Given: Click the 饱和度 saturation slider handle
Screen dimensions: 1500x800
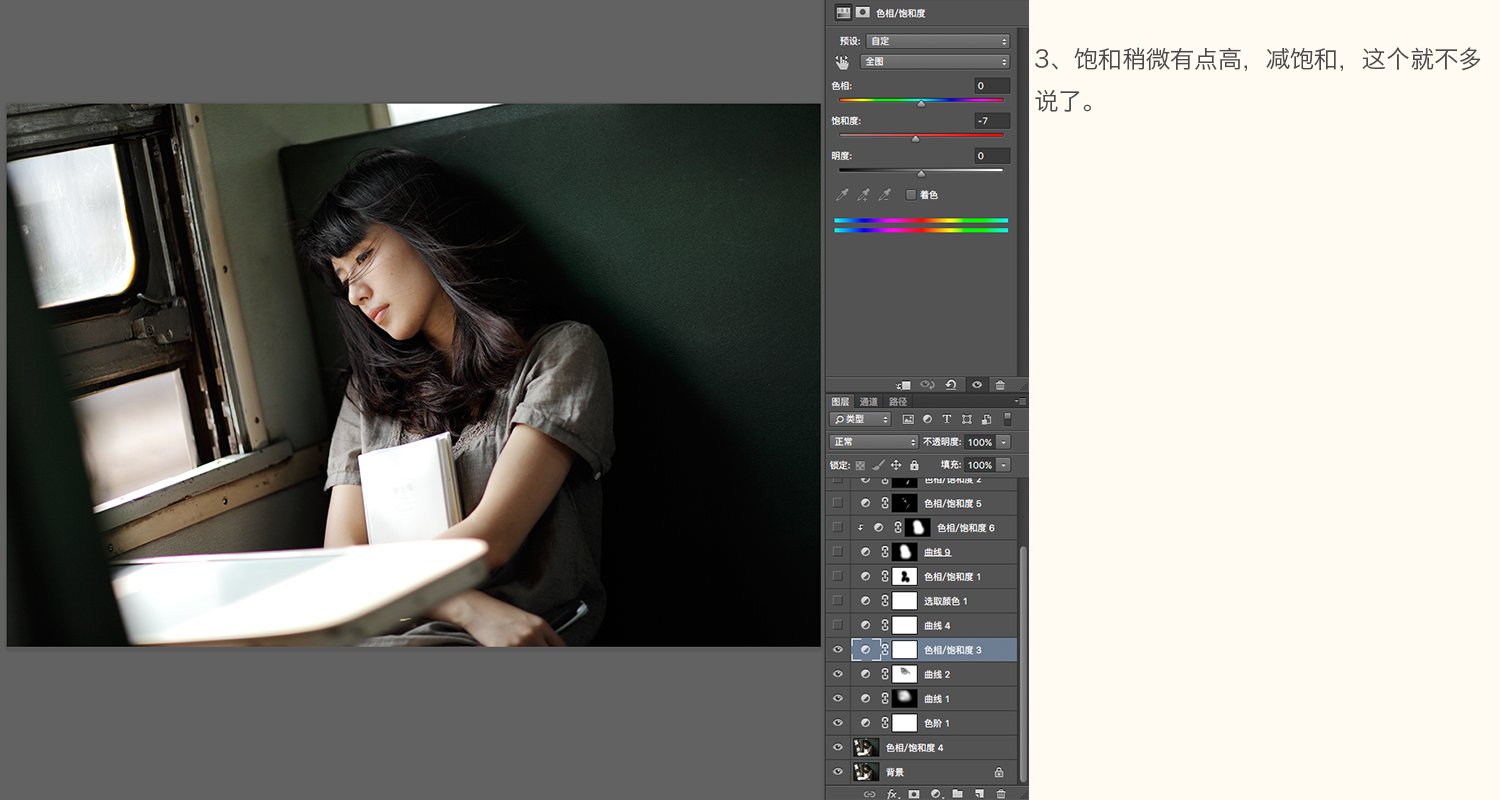Looking at the screenshot, I should [915, 139].
